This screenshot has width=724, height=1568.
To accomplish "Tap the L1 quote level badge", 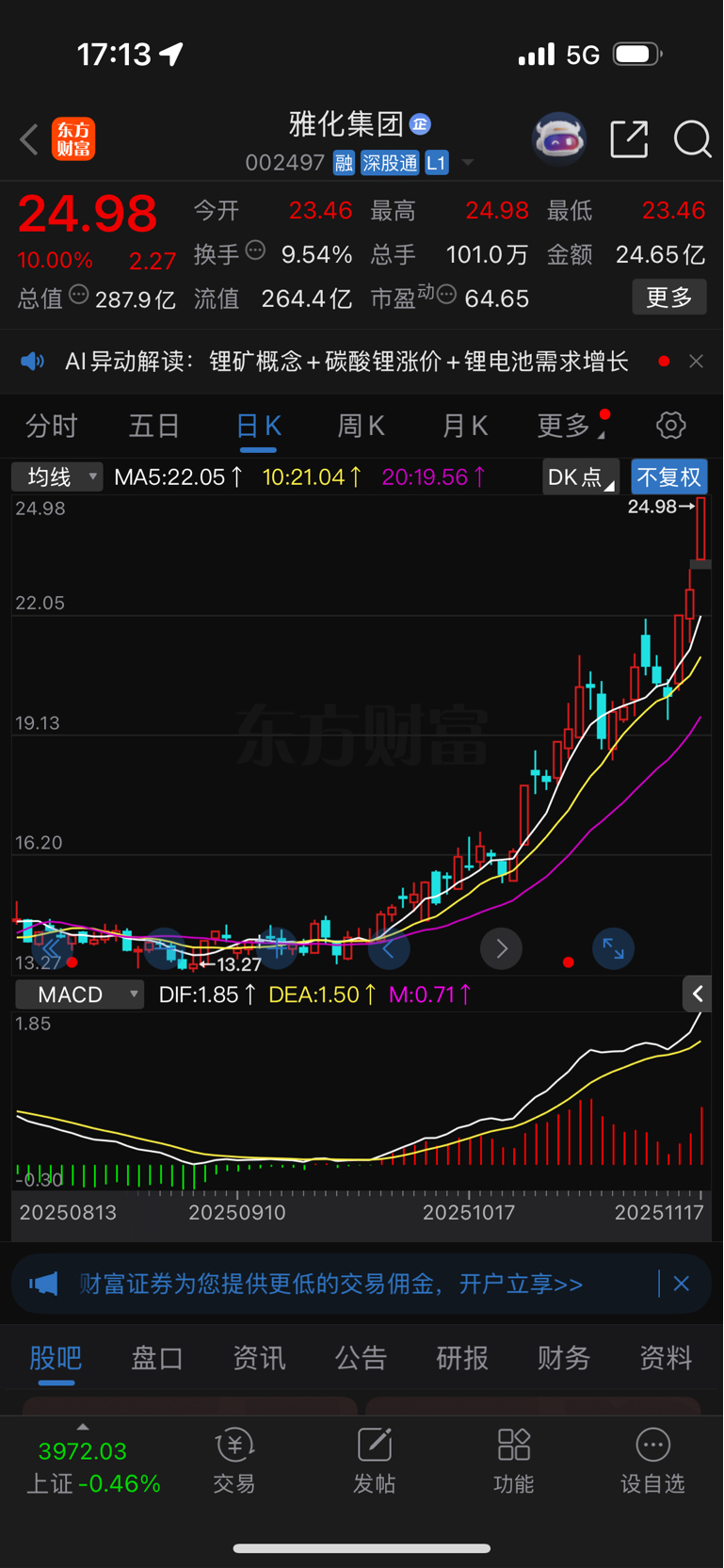I will pos(436,163).
